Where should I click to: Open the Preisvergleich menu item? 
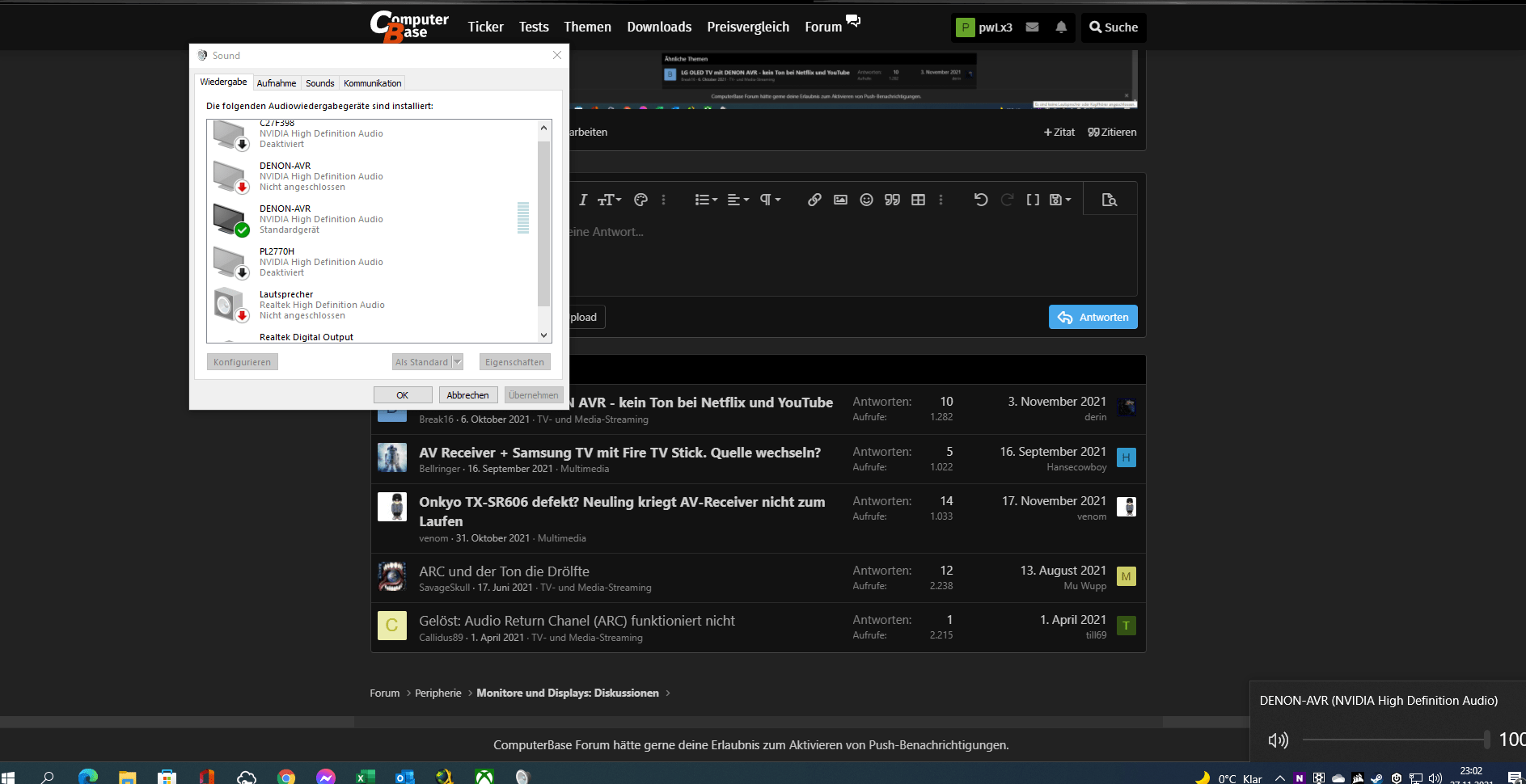748,27
